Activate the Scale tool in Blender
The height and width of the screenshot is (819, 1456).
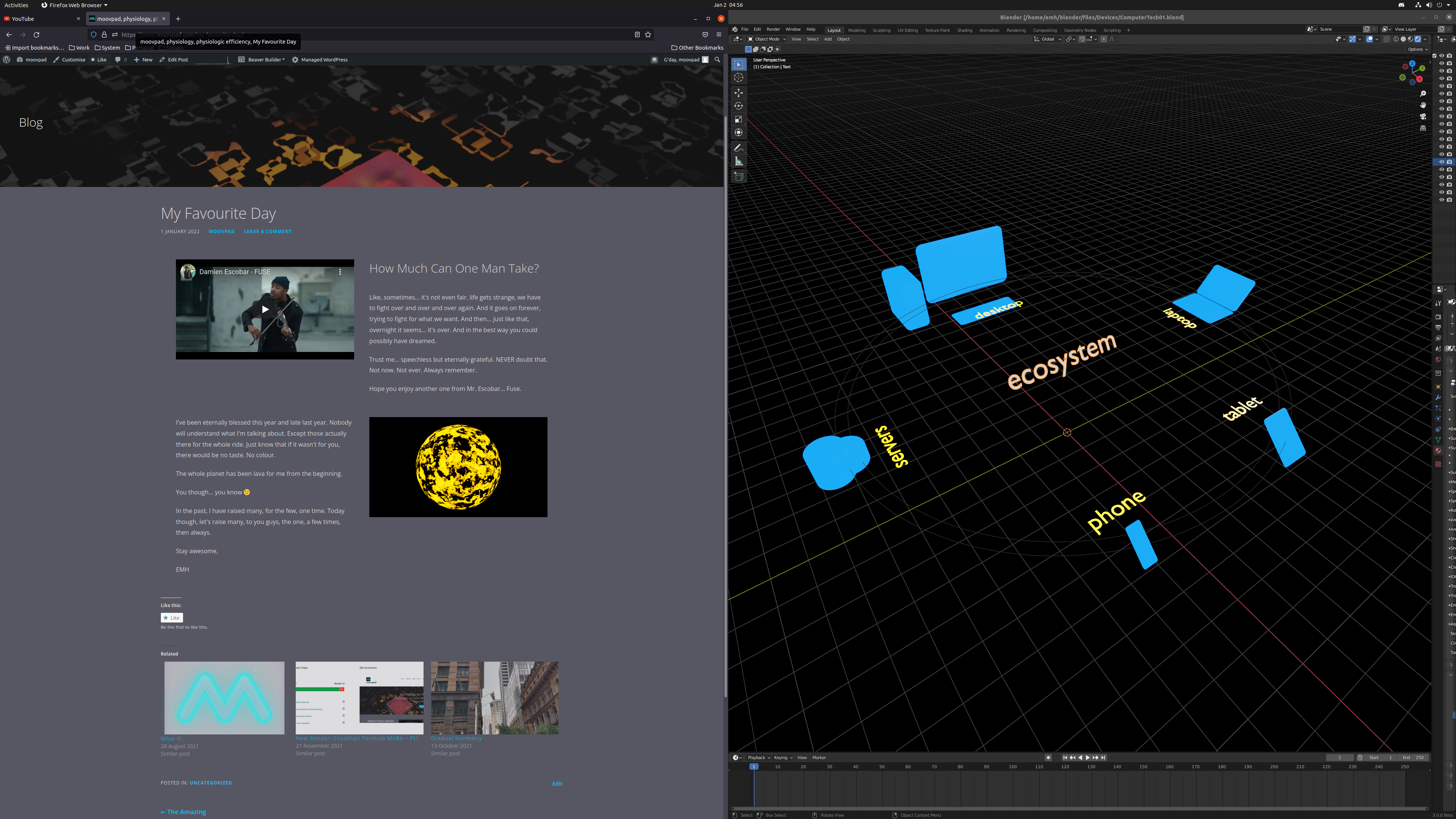click(x=738, y=119)
